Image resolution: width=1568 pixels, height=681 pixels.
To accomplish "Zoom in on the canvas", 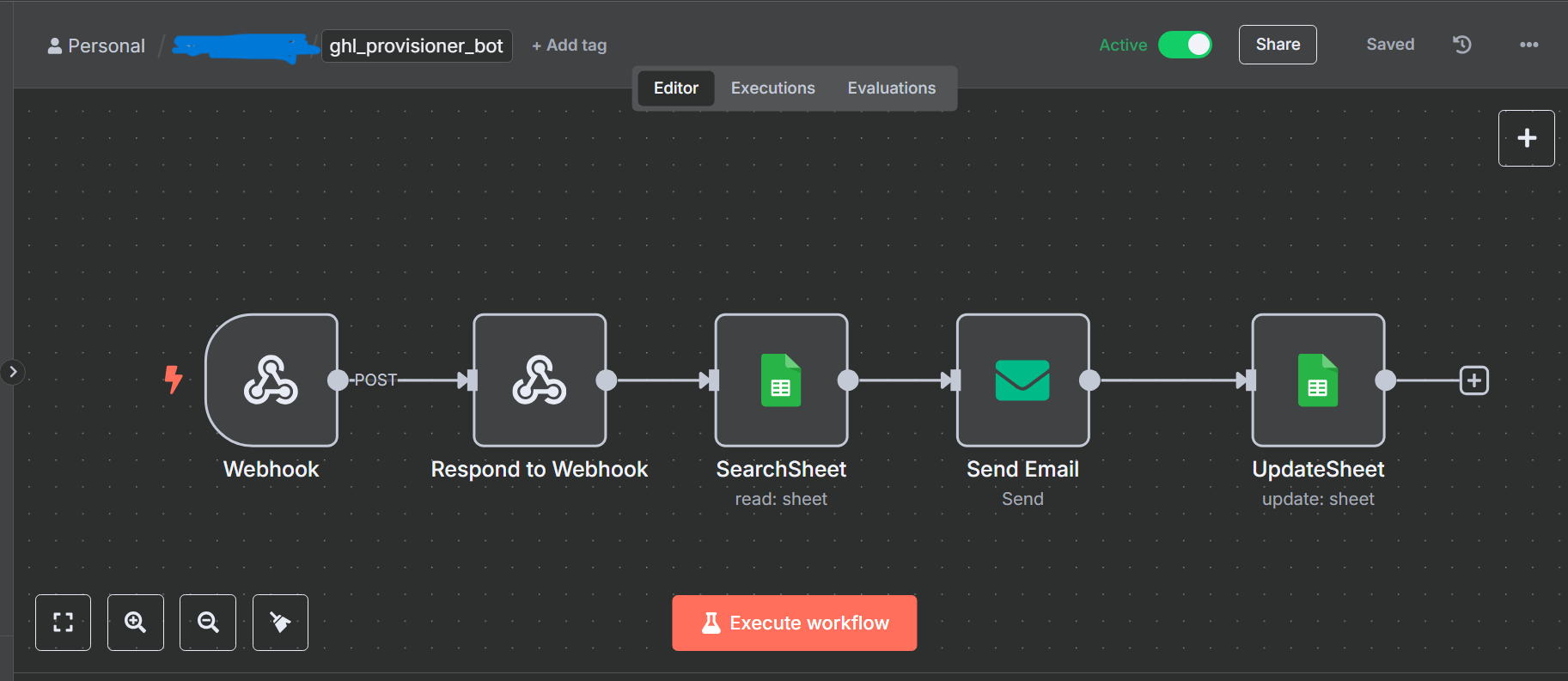I will tap(135, 622).
